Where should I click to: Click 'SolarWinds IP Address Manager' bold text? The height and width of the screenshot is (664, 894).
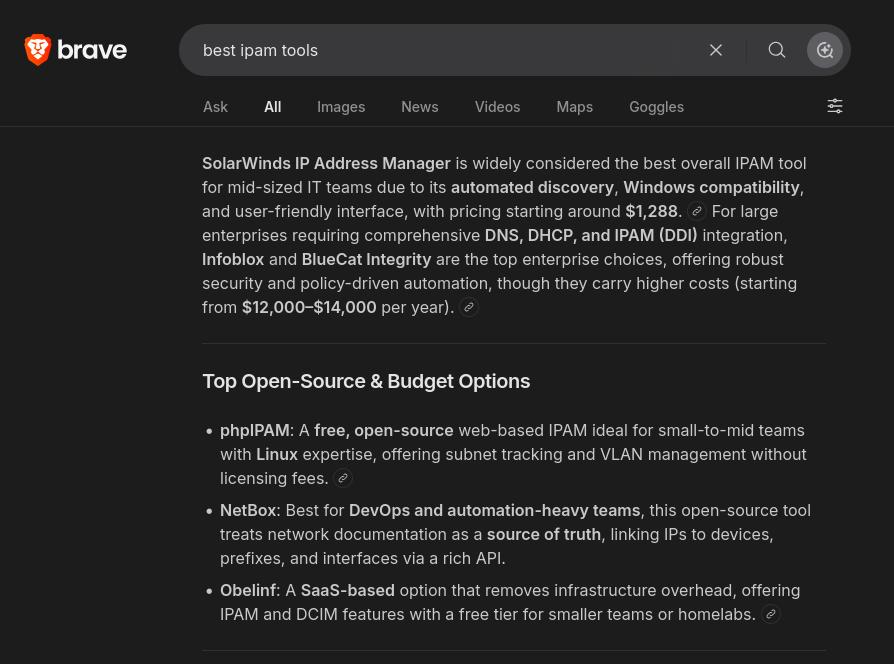tap(326, 164)
